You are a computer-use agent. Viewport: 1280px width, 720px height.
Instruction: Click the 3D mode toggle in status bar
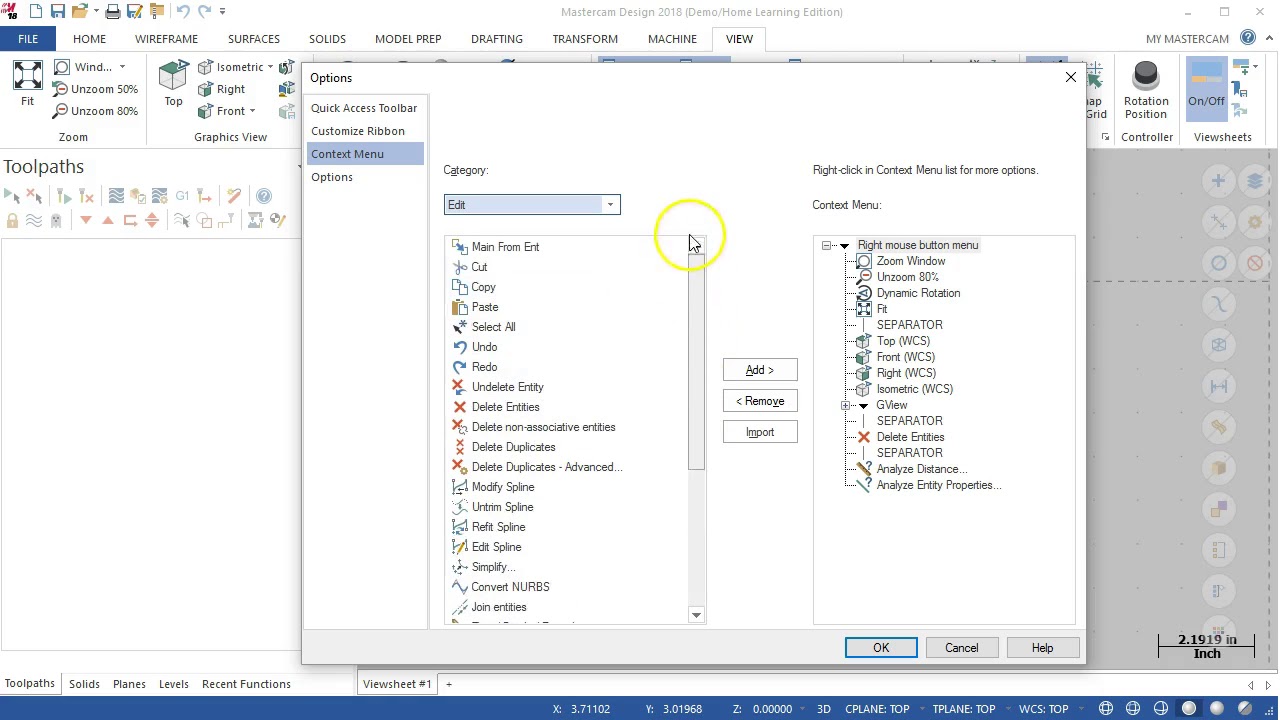point(824,709)
